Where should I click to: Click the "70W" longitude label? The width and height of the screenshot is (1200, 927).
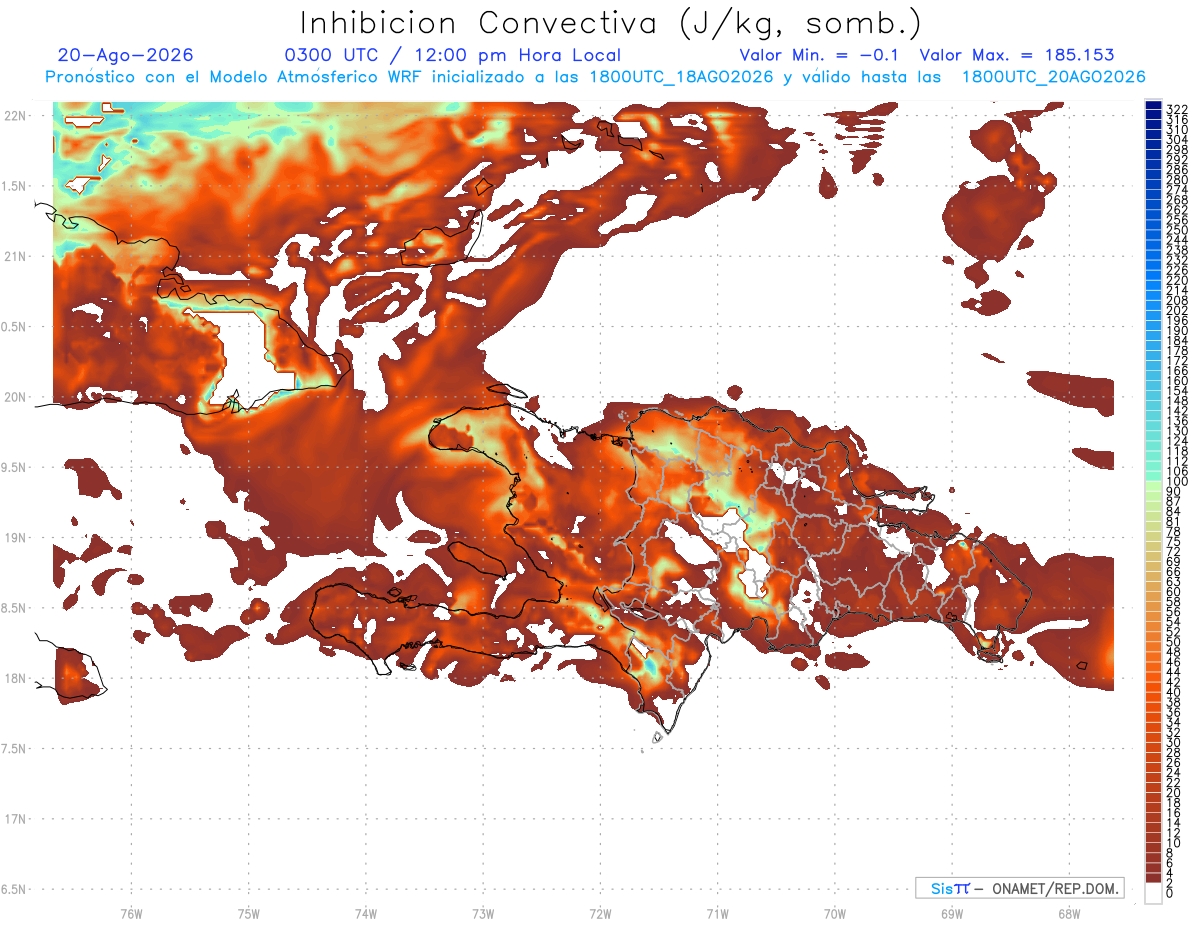[x=834, y=913]
